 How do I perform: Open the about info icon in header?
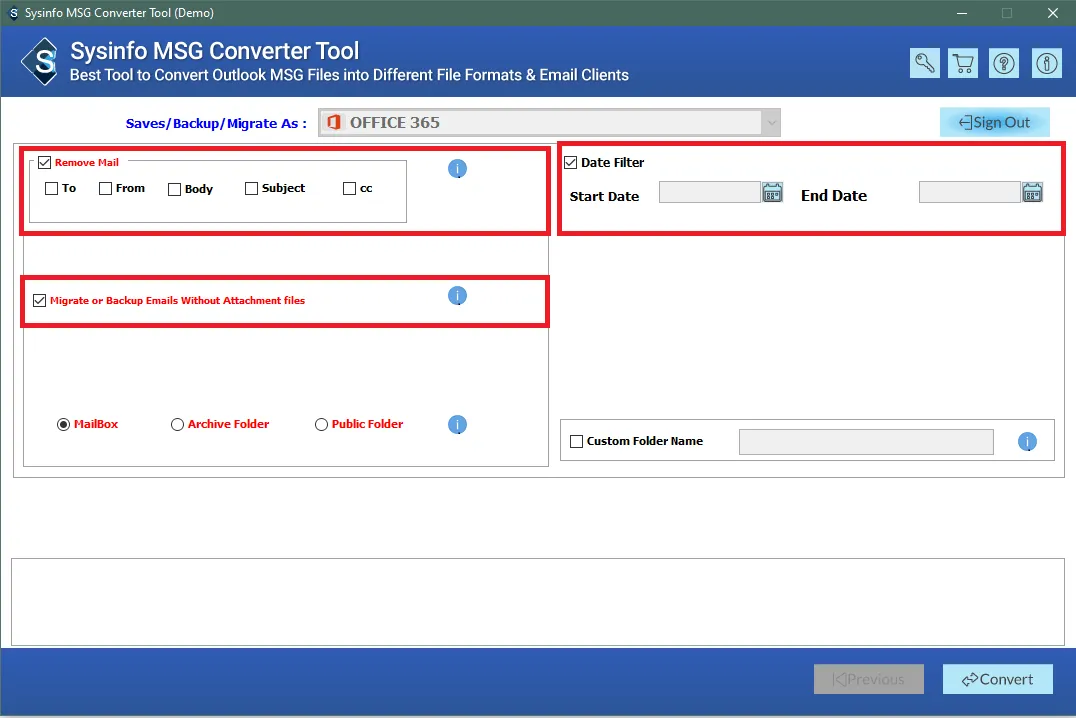[x=1046, y=63]
